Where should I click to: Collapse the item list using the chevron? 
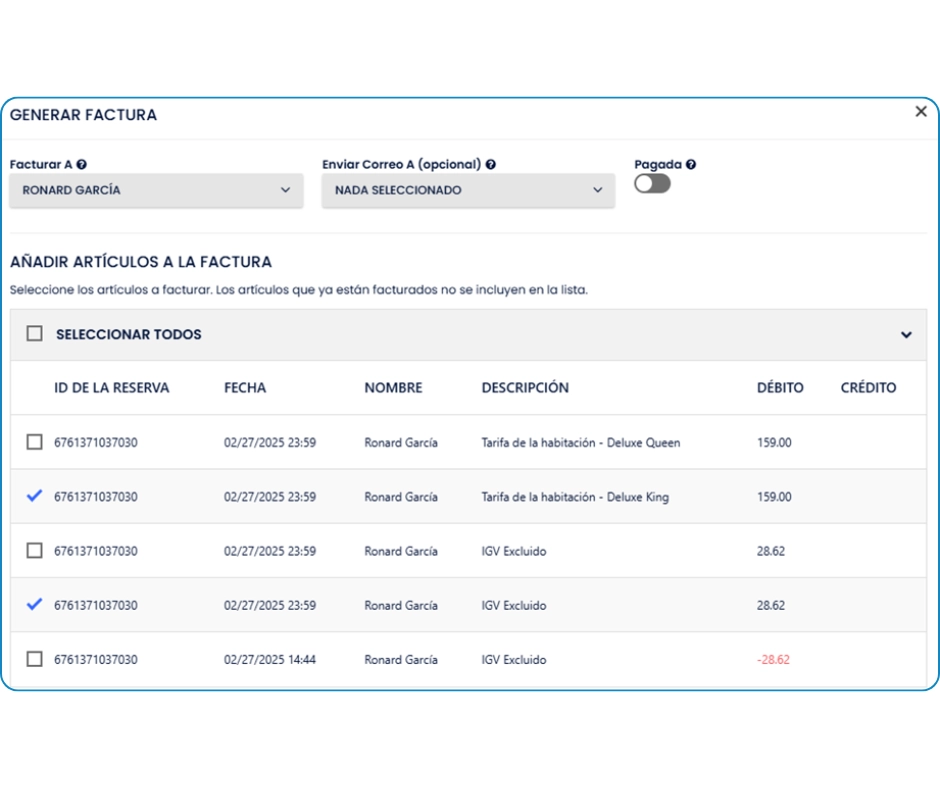[906, 335]
